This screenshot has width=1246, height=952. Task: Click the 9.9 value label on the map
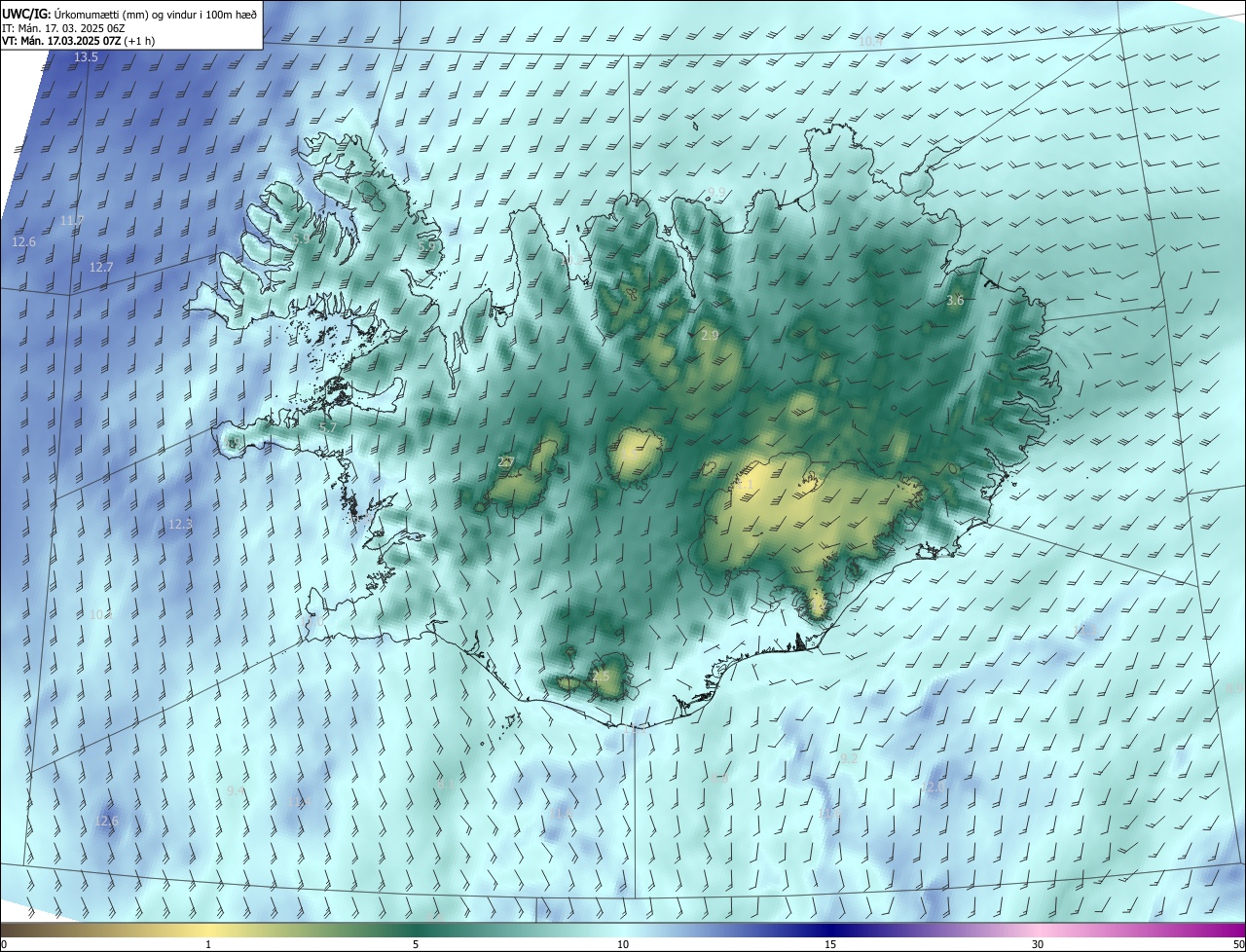[716, 192]
